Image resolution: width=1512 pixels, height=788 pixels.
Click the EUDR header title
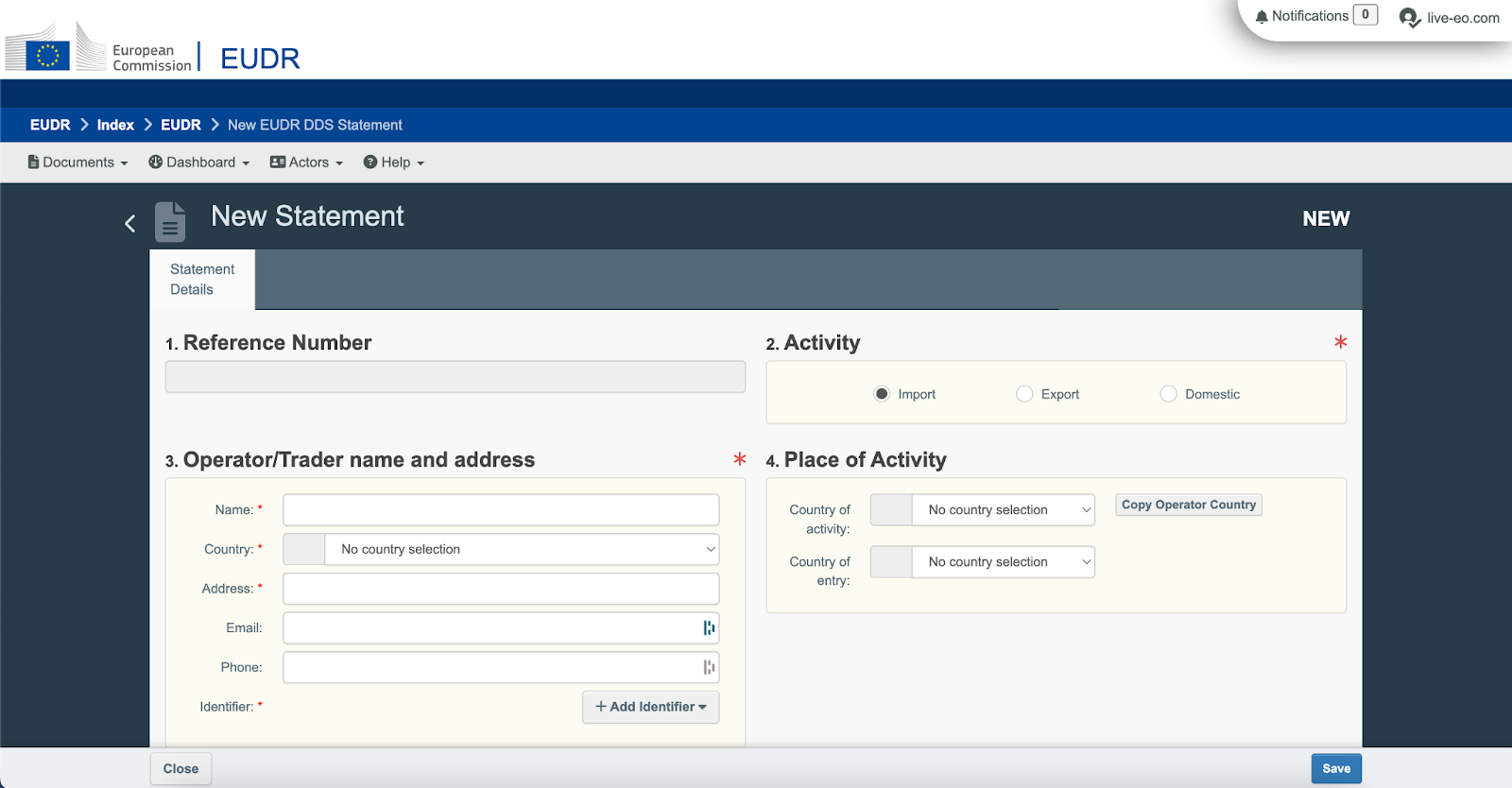[260, 59]
